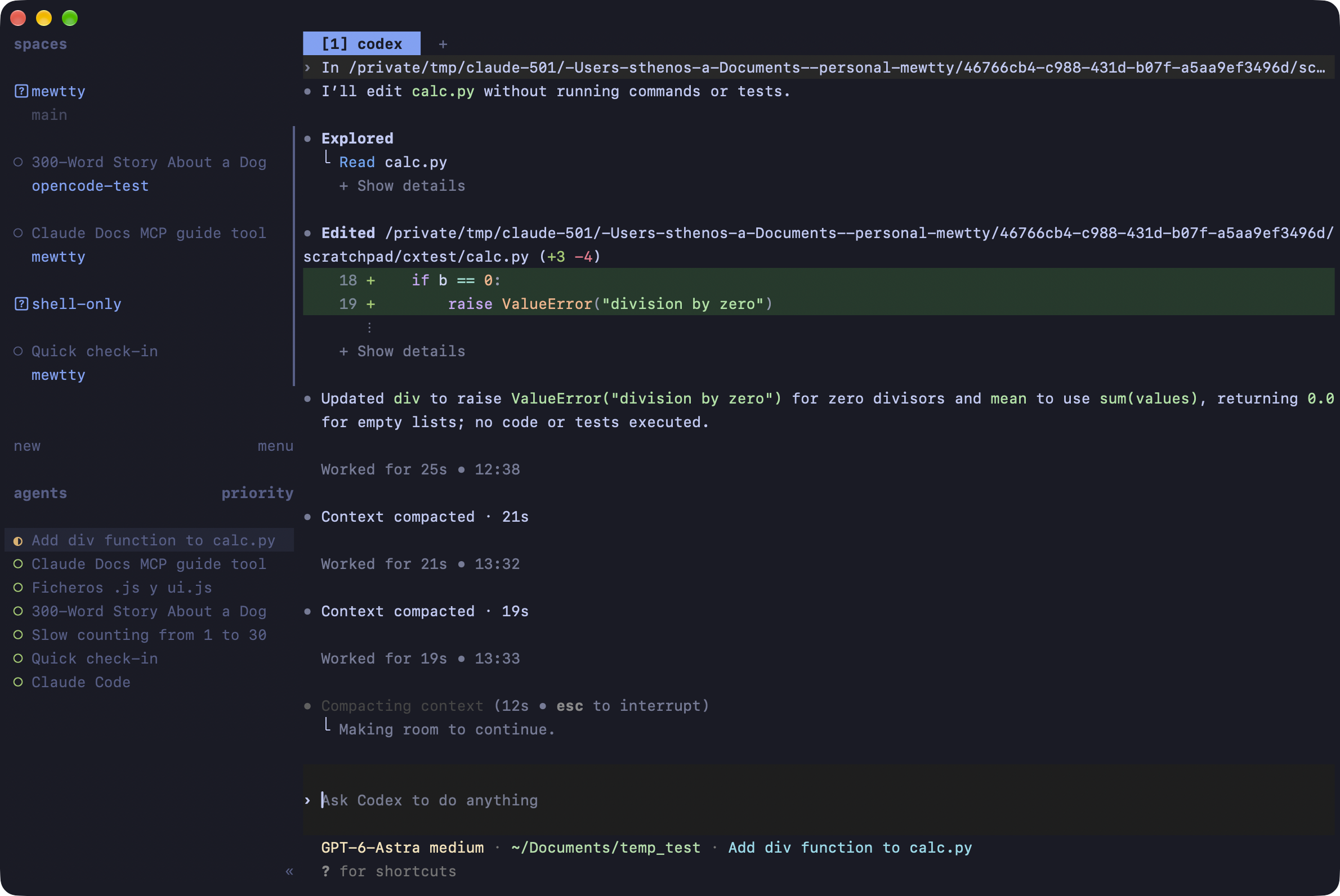This screenshot has height=896, width=1340.
Task: Select 300-Word Story About a Dog agent
Action: 149,611
